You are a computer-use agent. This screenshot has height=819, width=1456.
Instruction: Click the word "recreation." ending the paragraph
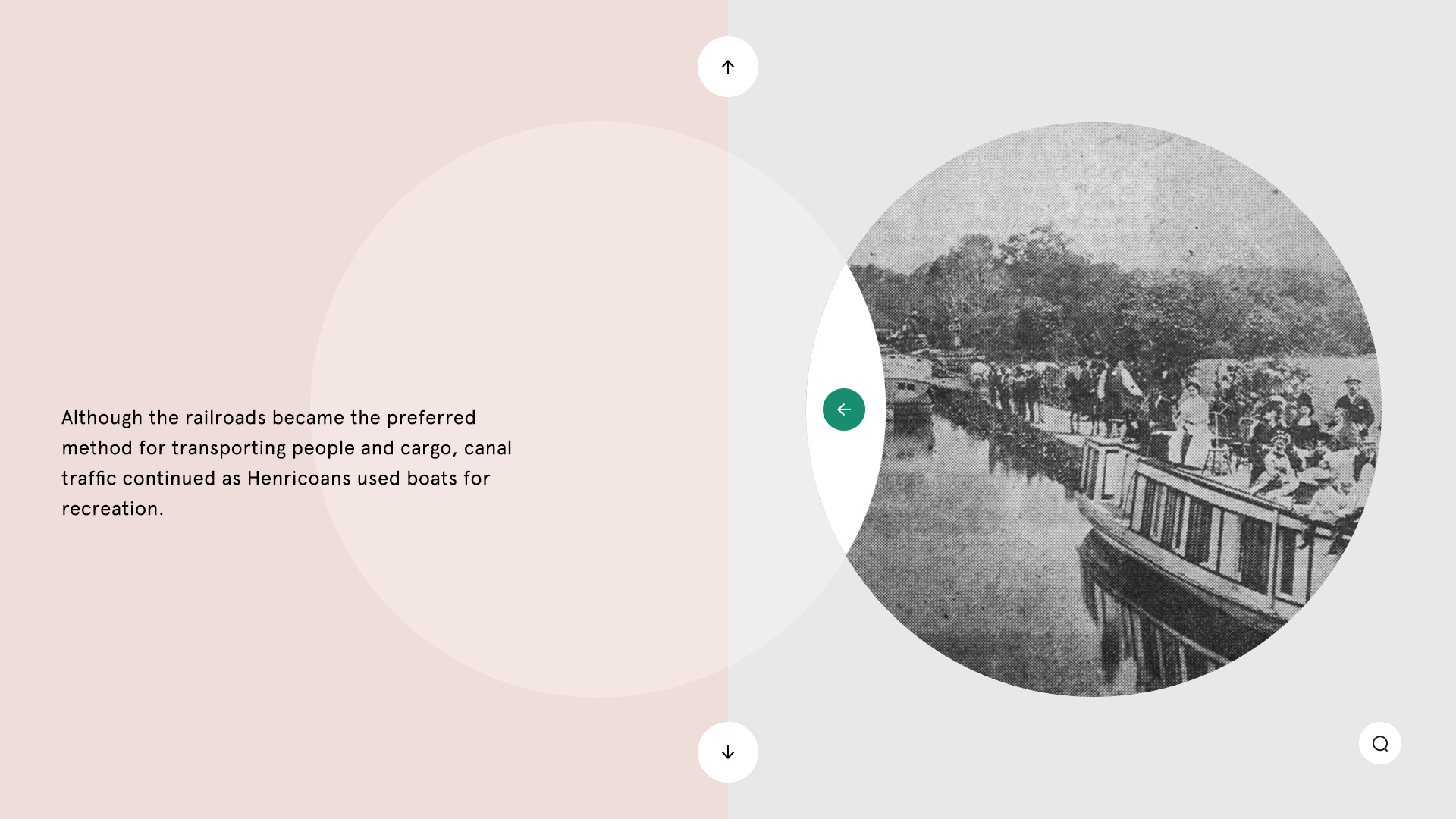(x=112, y=509)
